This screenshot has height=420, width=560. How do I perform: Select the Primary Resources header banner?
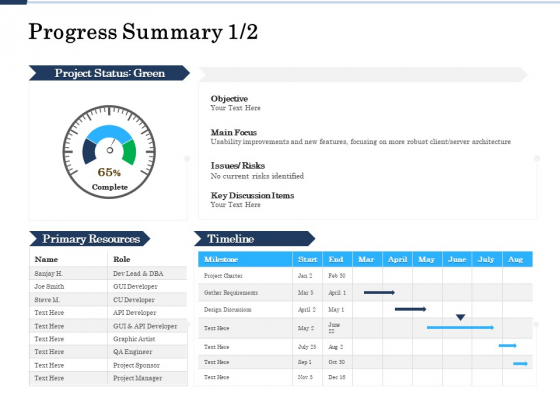pos(90,239)
